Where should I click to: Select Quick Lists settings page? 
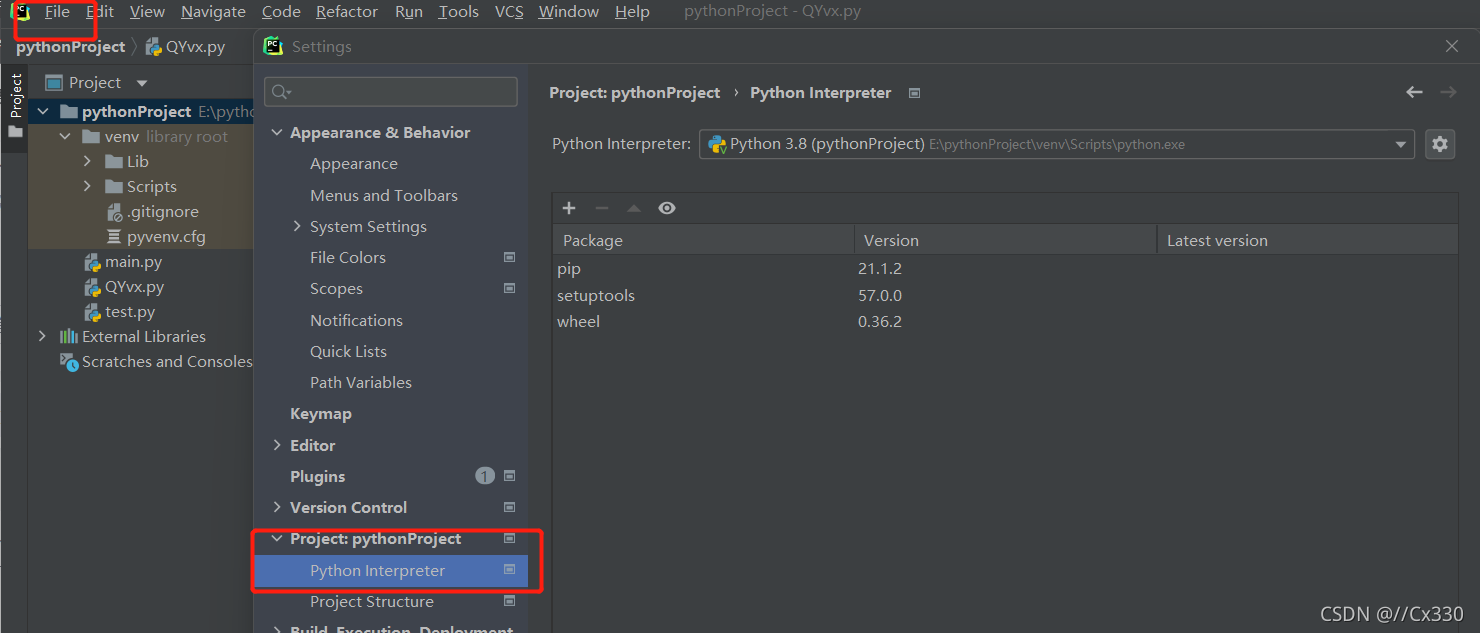tap(348, 351)
